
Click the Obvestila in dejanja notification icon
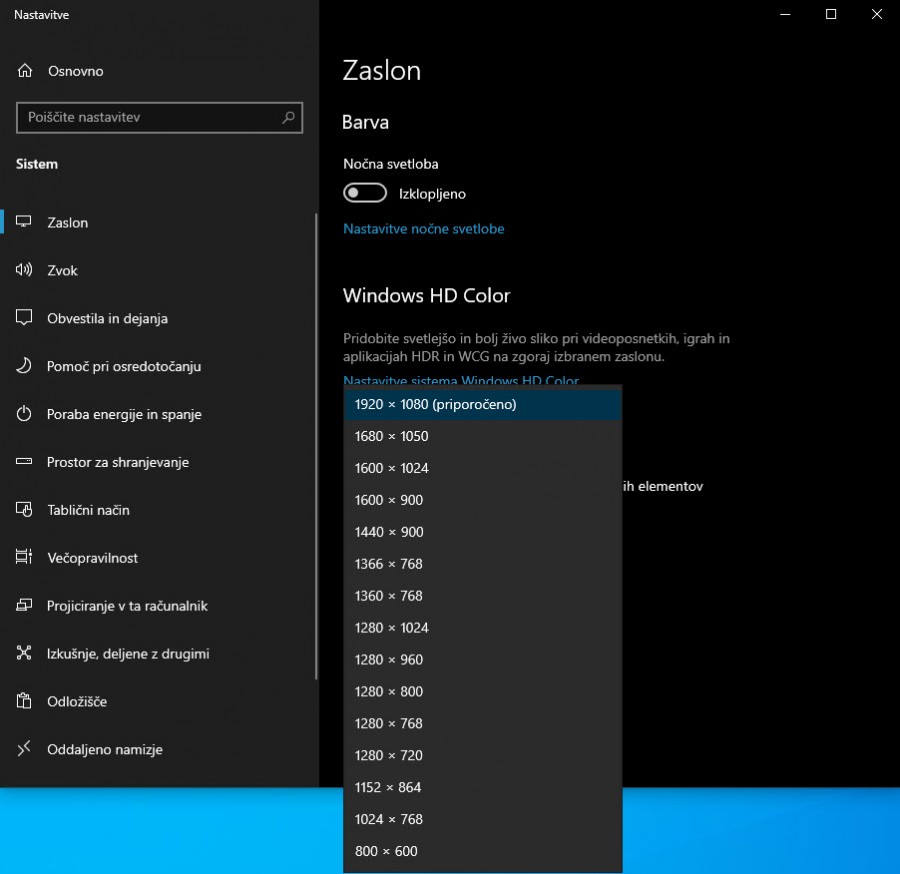tap(25, 318)
